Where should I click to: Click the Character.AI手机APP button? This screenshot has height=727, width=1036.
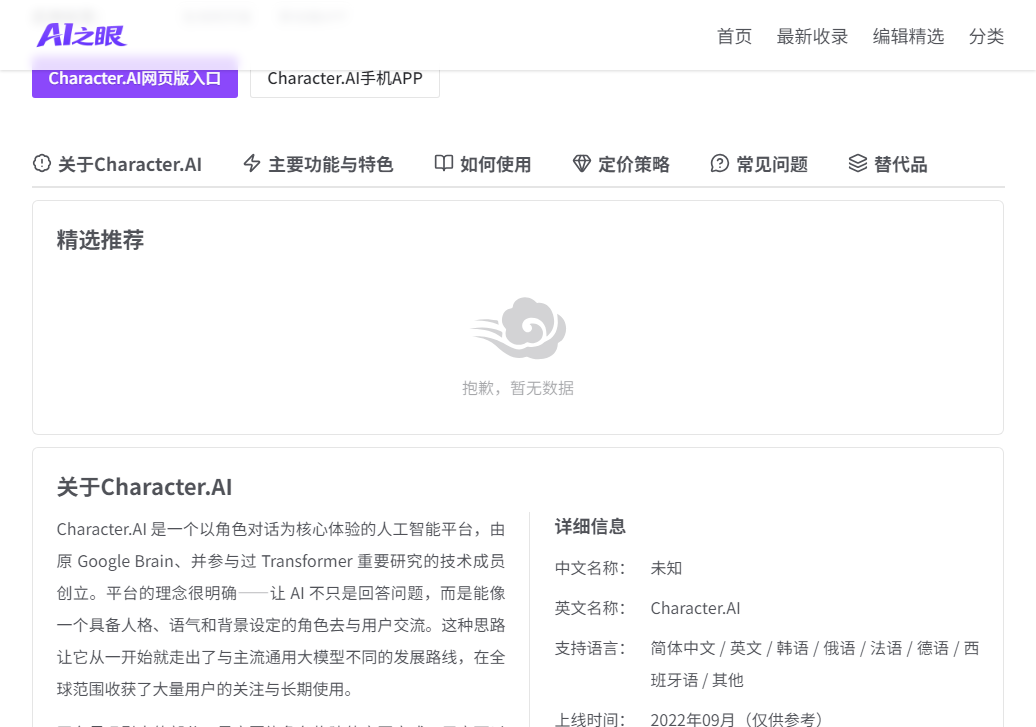click(345, 79)
